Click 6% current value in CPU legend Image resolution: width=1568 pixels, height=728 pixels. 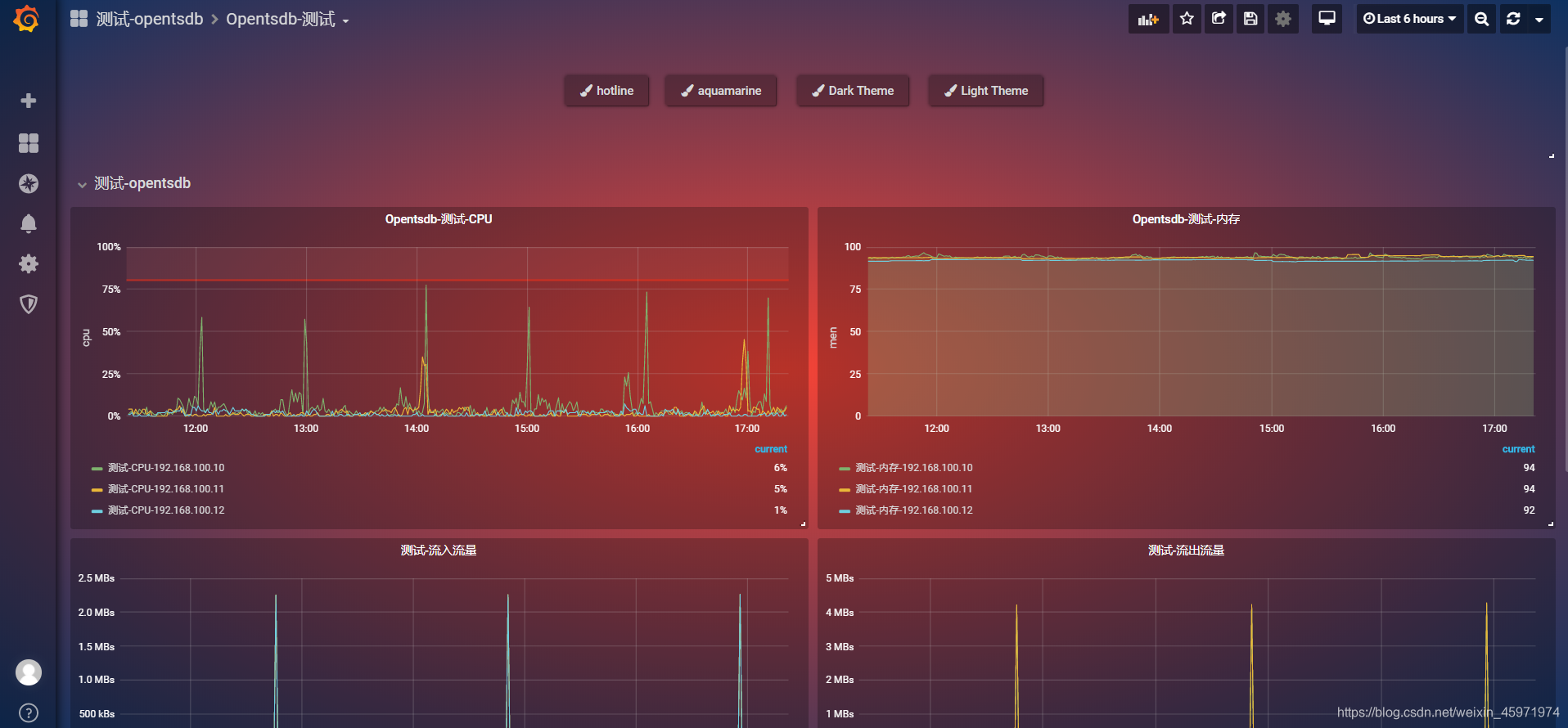click(781, 468)
